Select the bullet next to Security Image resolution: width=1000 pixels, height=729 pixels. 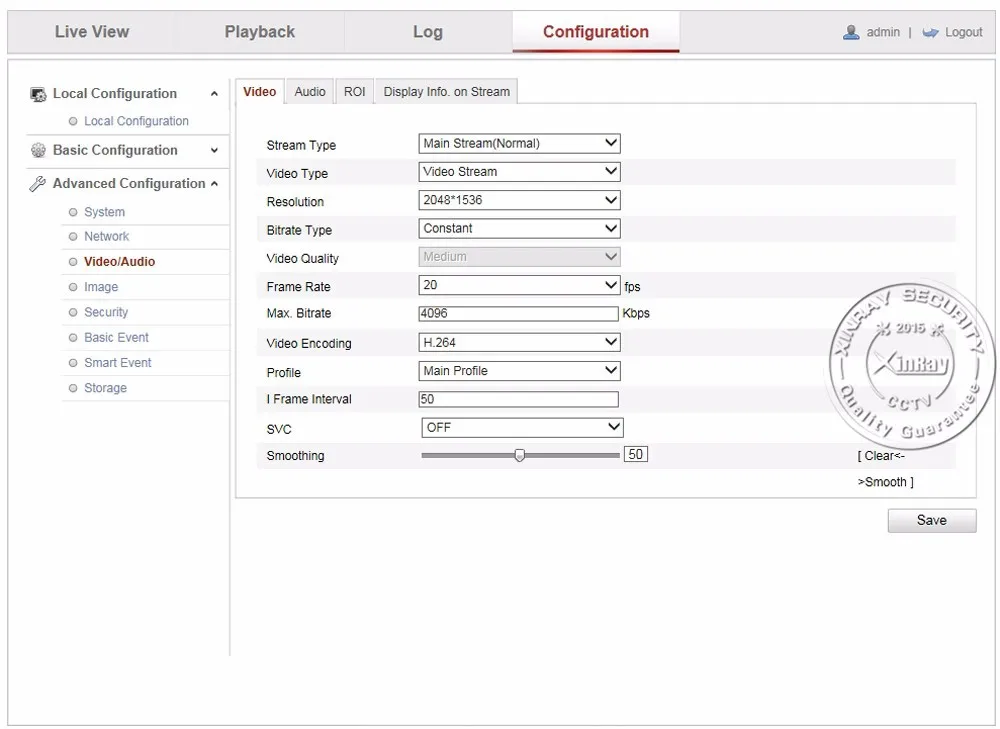click(73, 313)
